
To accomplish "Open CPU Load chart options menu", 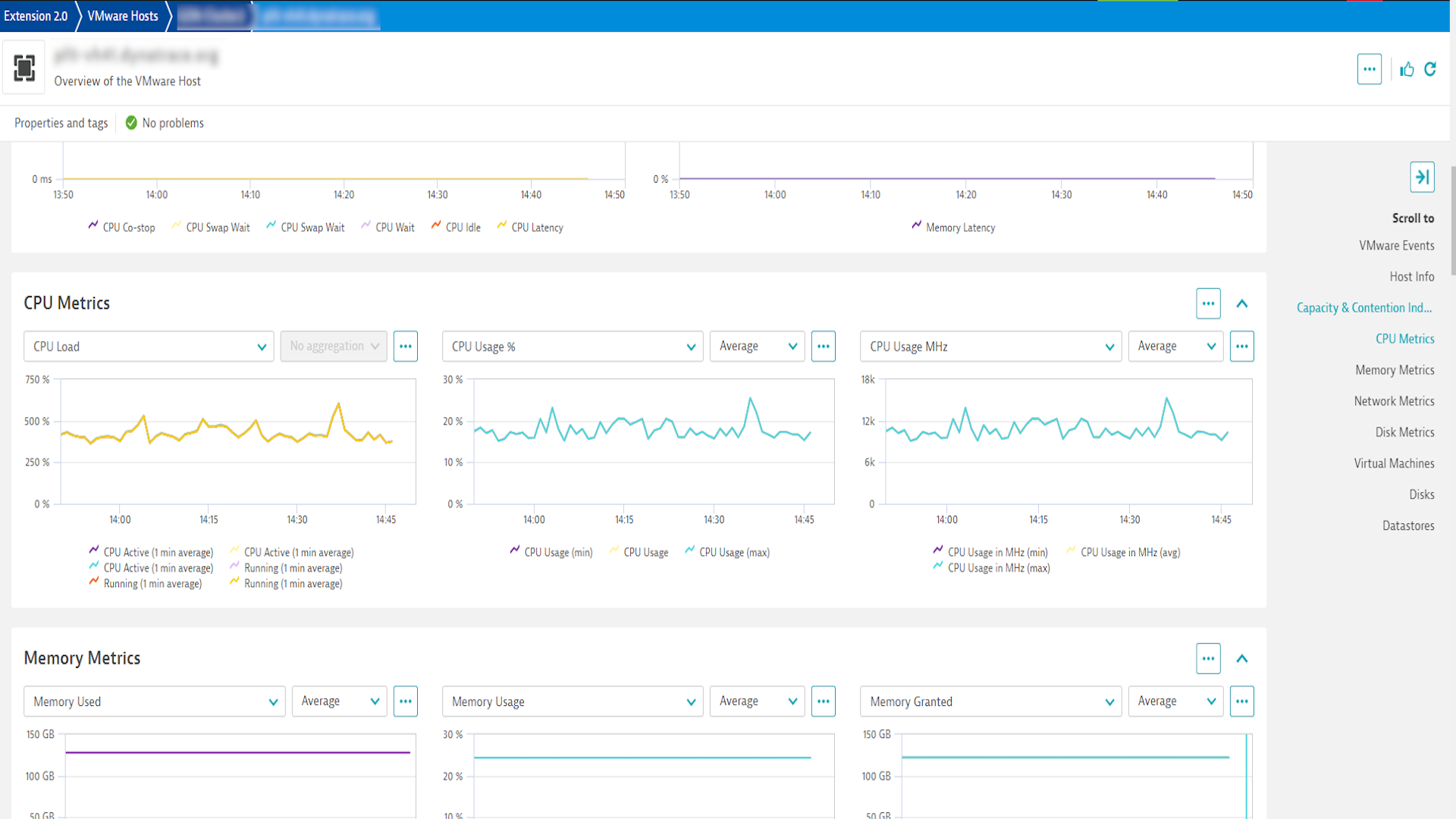I will coord(406,347).
